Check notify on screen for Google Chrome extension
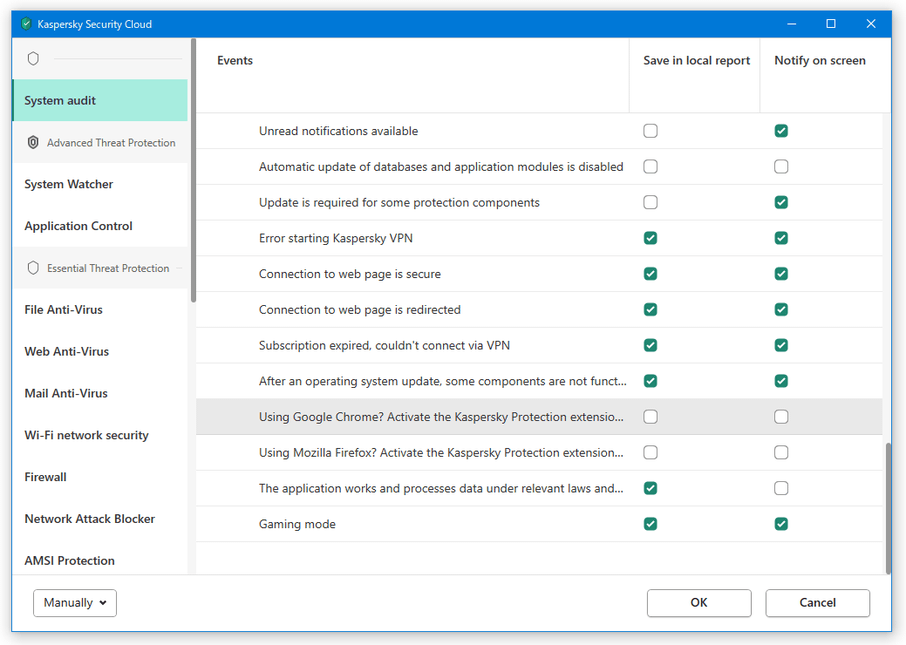Viewport: 906px width, 645px height. pyautogui.click(x=781, y=417)
